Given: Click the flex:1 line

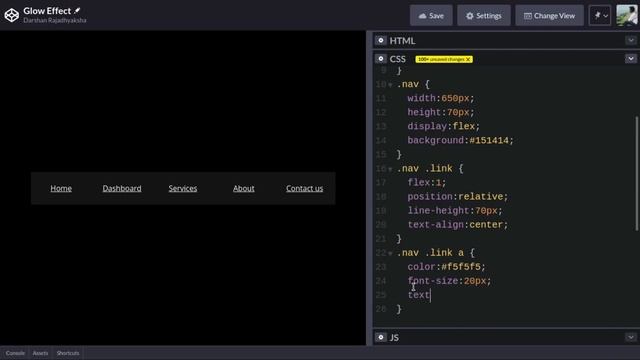Looking at the screenshot, I should coord(427,182).
